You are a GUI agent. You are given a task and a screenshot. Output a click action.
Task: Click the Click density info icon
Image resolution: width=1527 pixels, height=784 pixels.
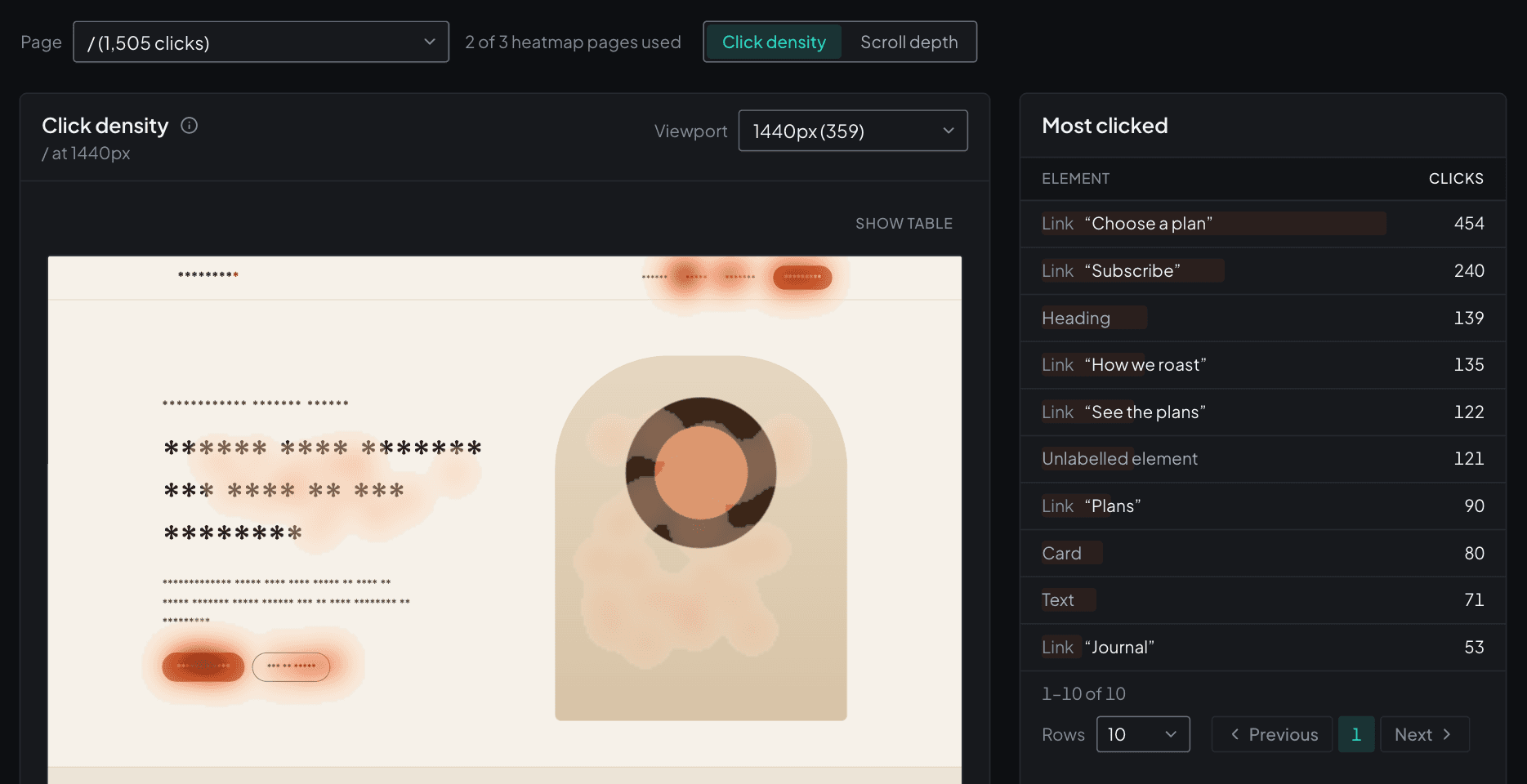[190, 125]
